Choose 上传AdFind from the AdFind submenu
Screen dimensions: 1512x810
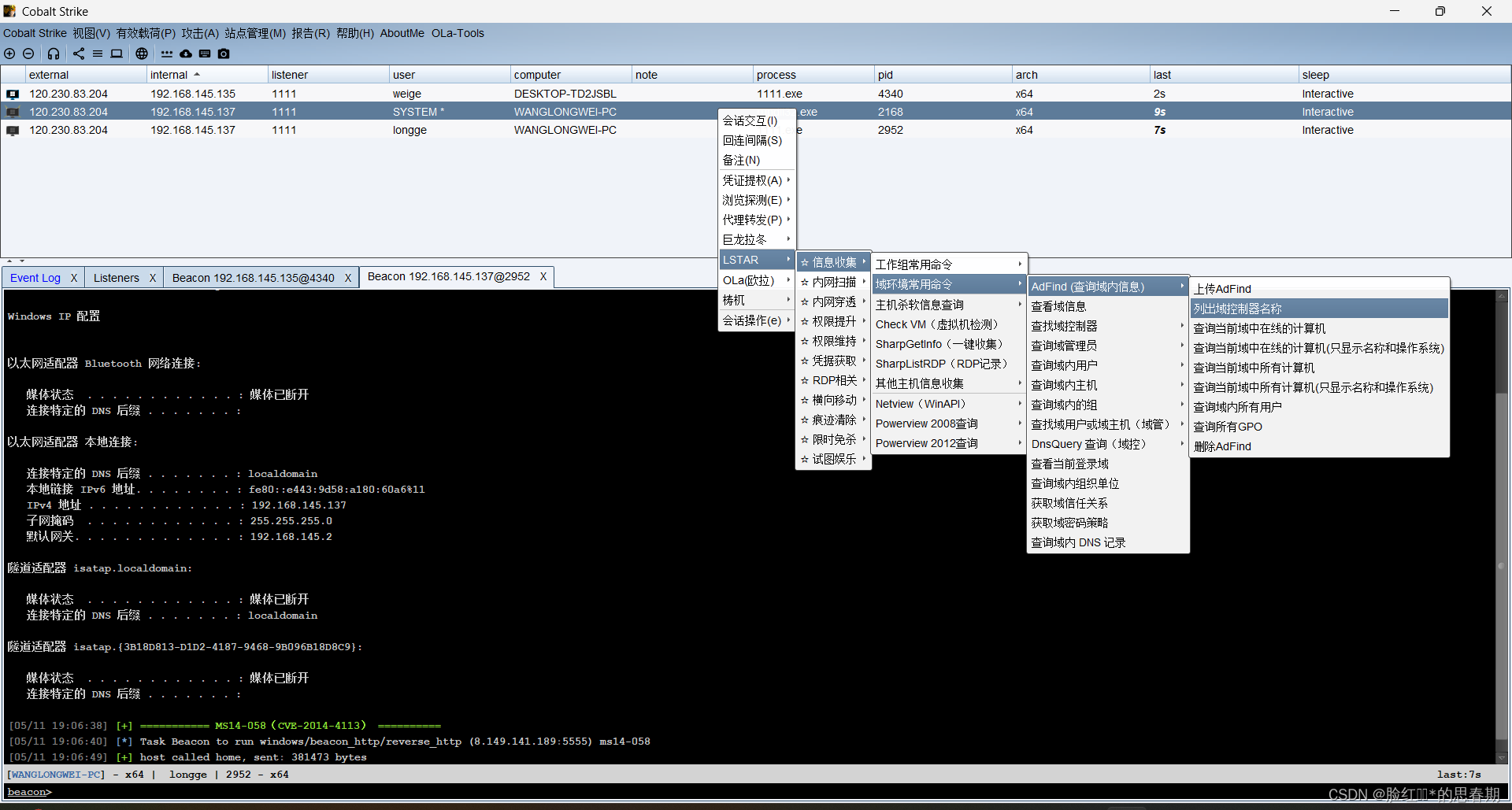(x=1319, y=289)
